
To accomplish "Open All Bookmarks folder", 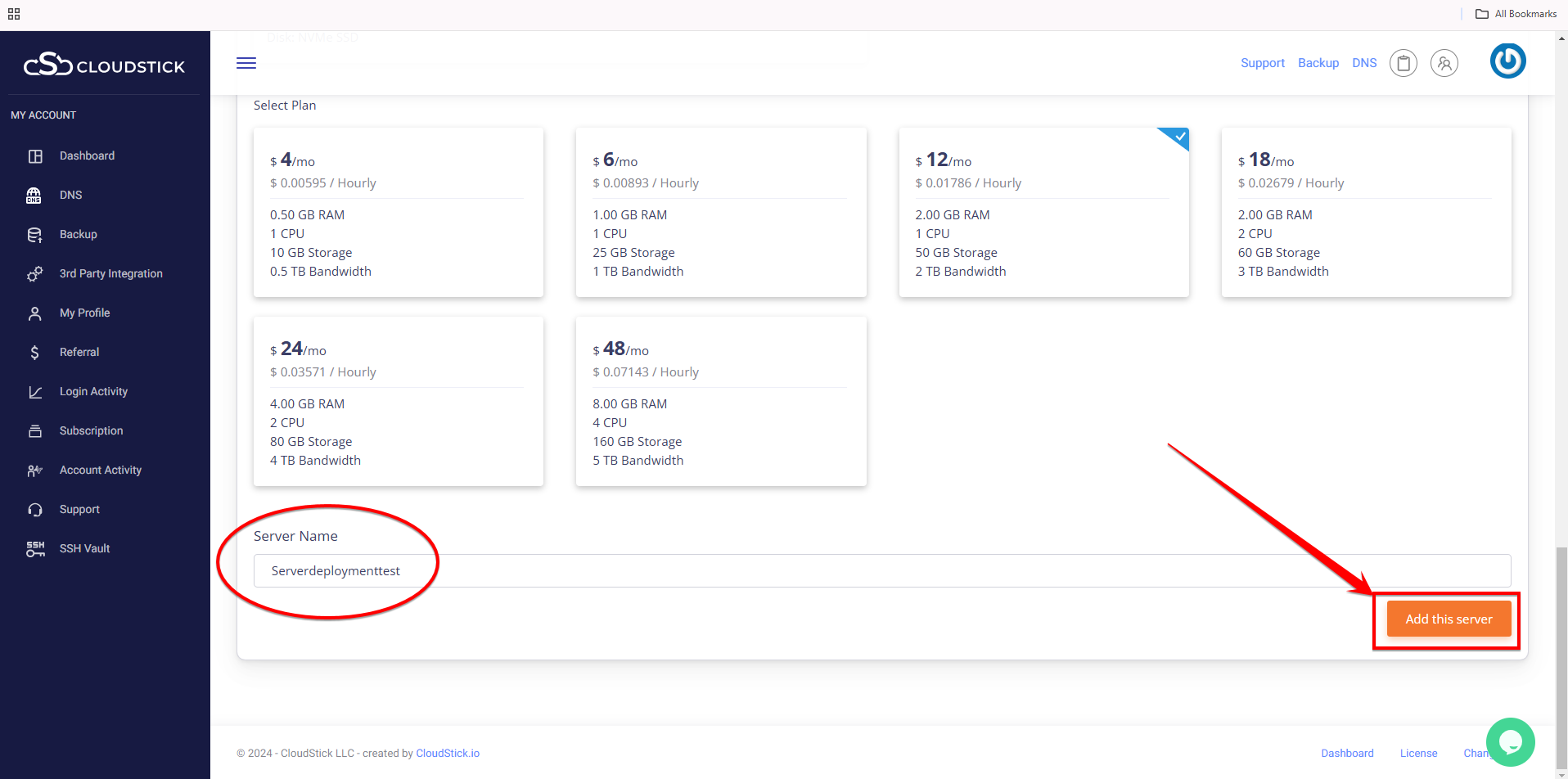I will tap(1516, 14).
